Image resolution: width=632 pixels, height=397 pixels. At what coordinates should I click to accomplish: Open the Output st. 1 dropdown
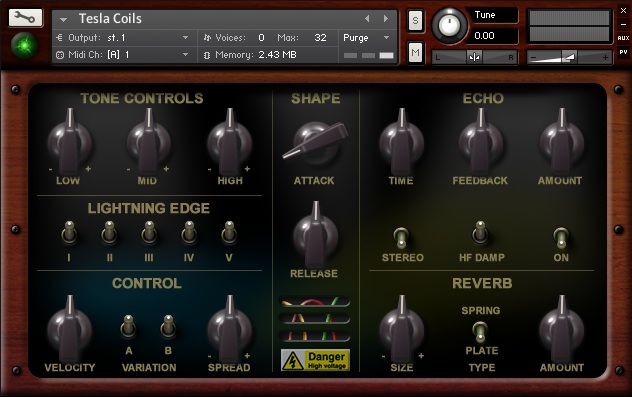123,38
